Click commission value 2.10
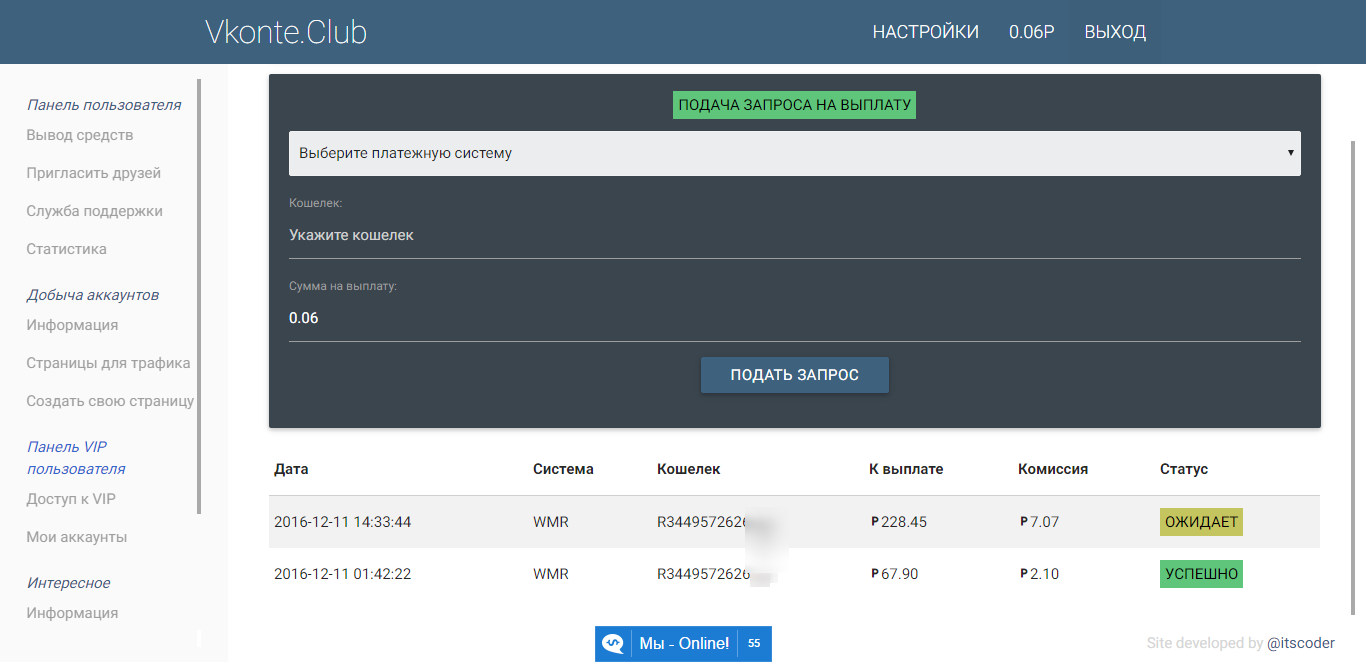 click(x=1039, y=574)
